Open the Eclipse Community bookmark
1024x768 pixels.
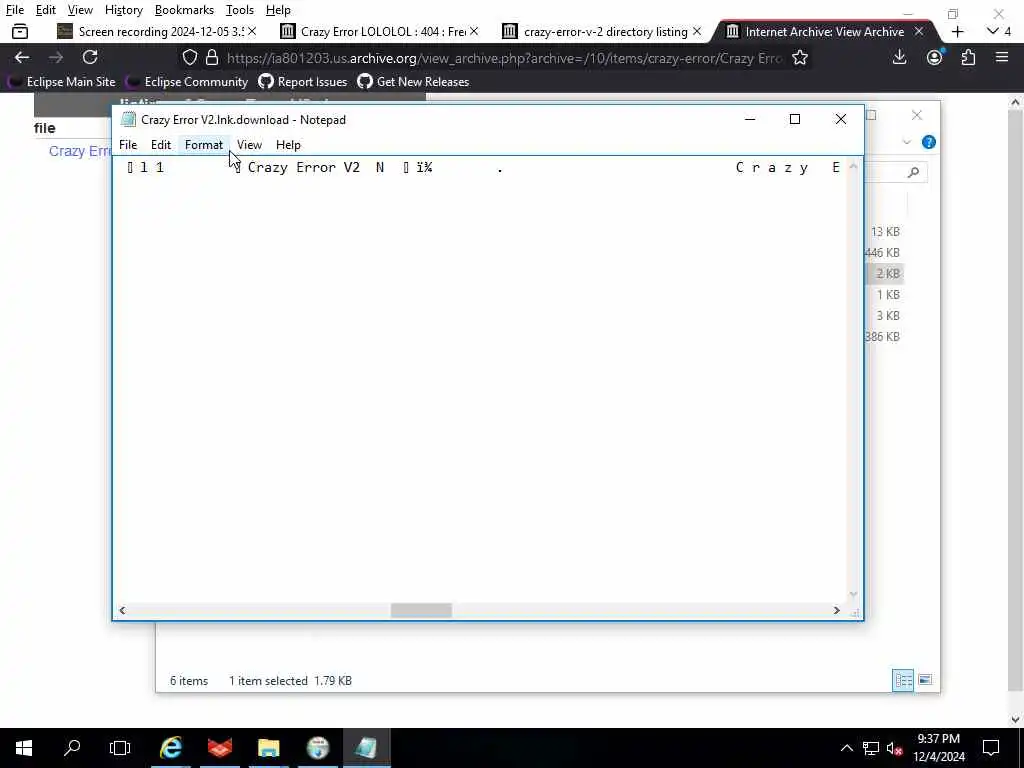point(187,82)
